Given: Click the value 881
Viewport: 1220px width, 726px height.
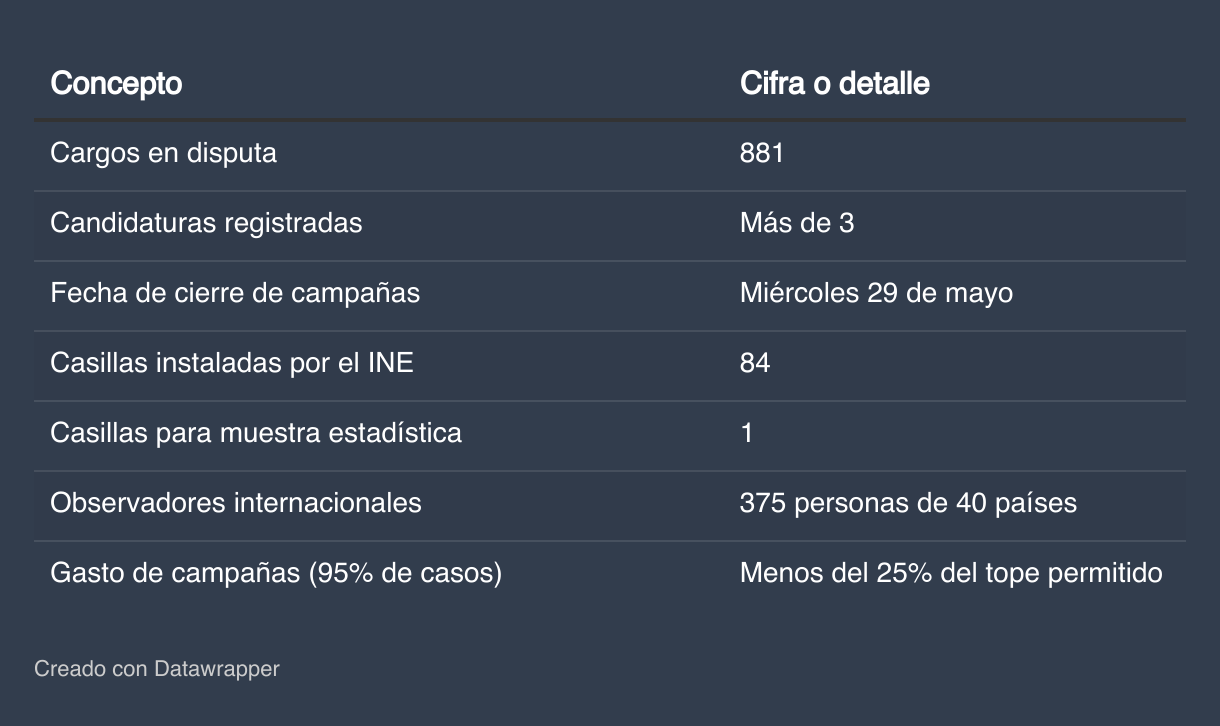Looking at the screenshot, I should click(x=761, y=153).
